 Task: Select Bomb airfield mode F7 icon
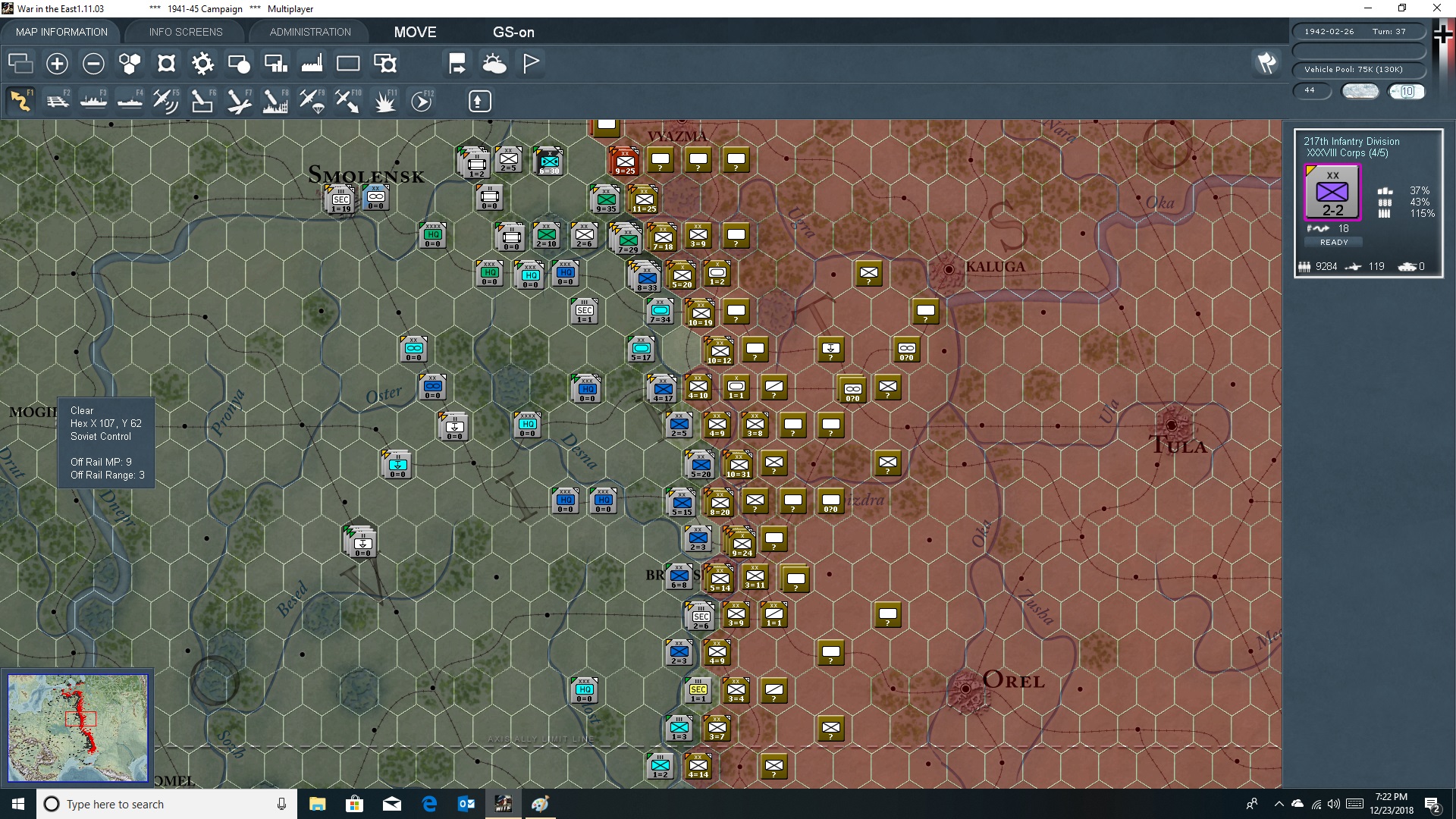tap(239, 101)
